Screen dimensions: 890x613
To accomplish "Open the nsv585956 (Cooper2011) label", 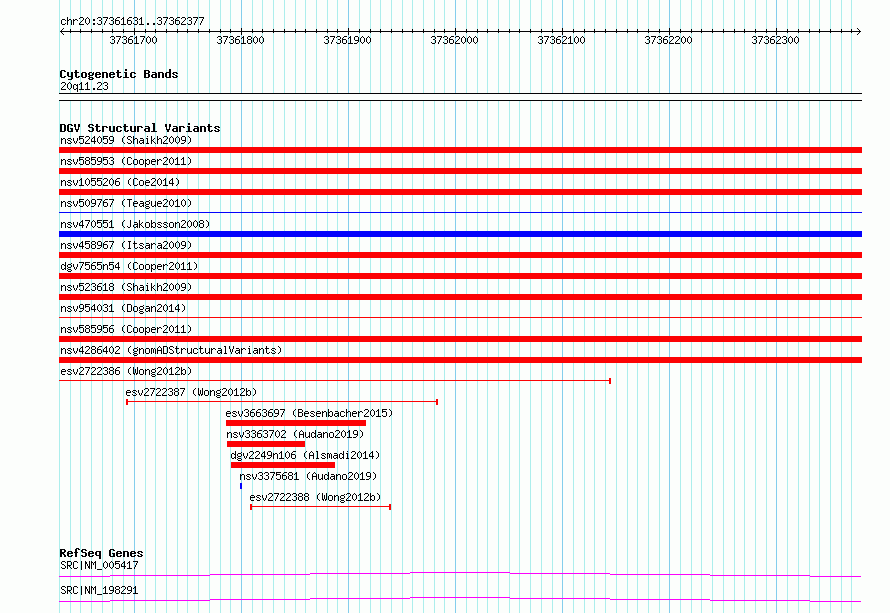I will point(126,329).
